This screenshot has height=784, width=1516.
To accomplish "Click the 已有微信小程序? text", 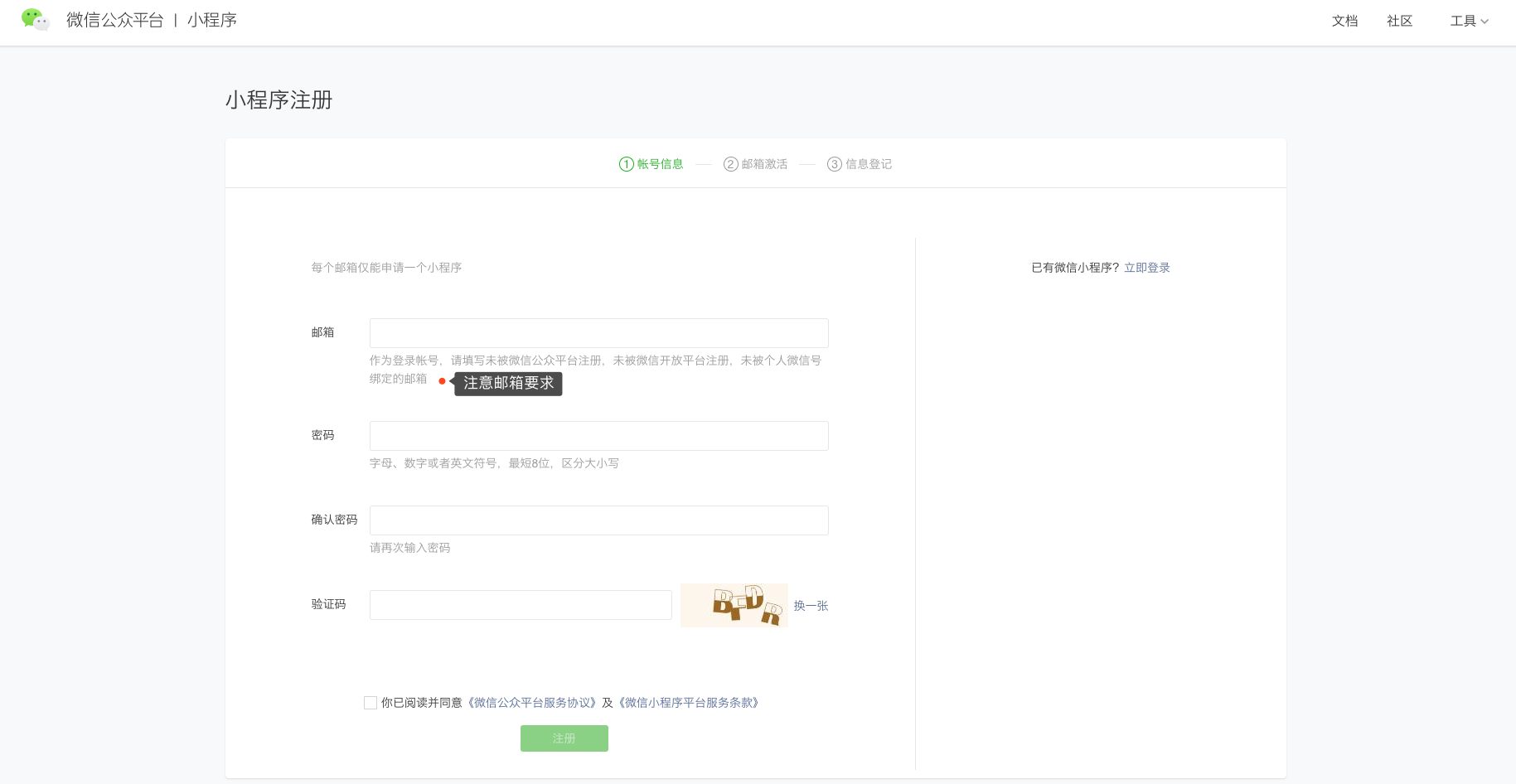I will 1075,268.
